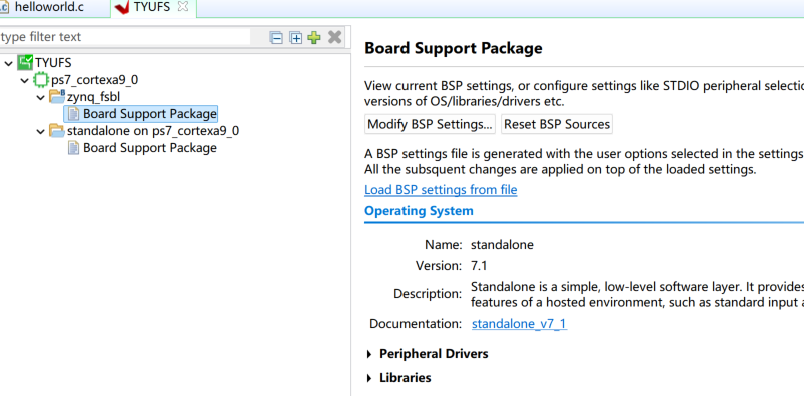
Task: Collapse standalone on ps7_cortexa9_0 node
Action: (41, 132)
